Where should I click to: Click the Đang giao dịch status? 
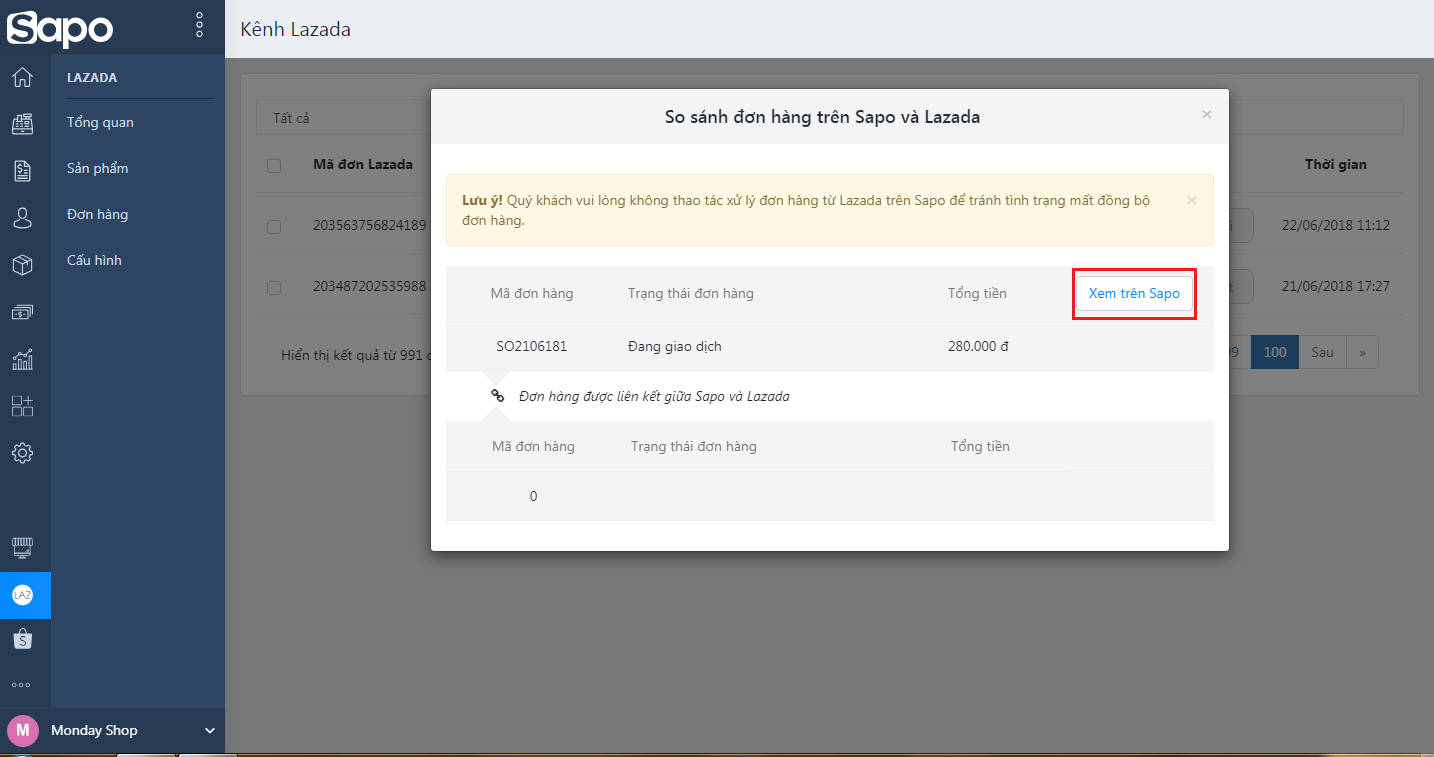[675, 346]
